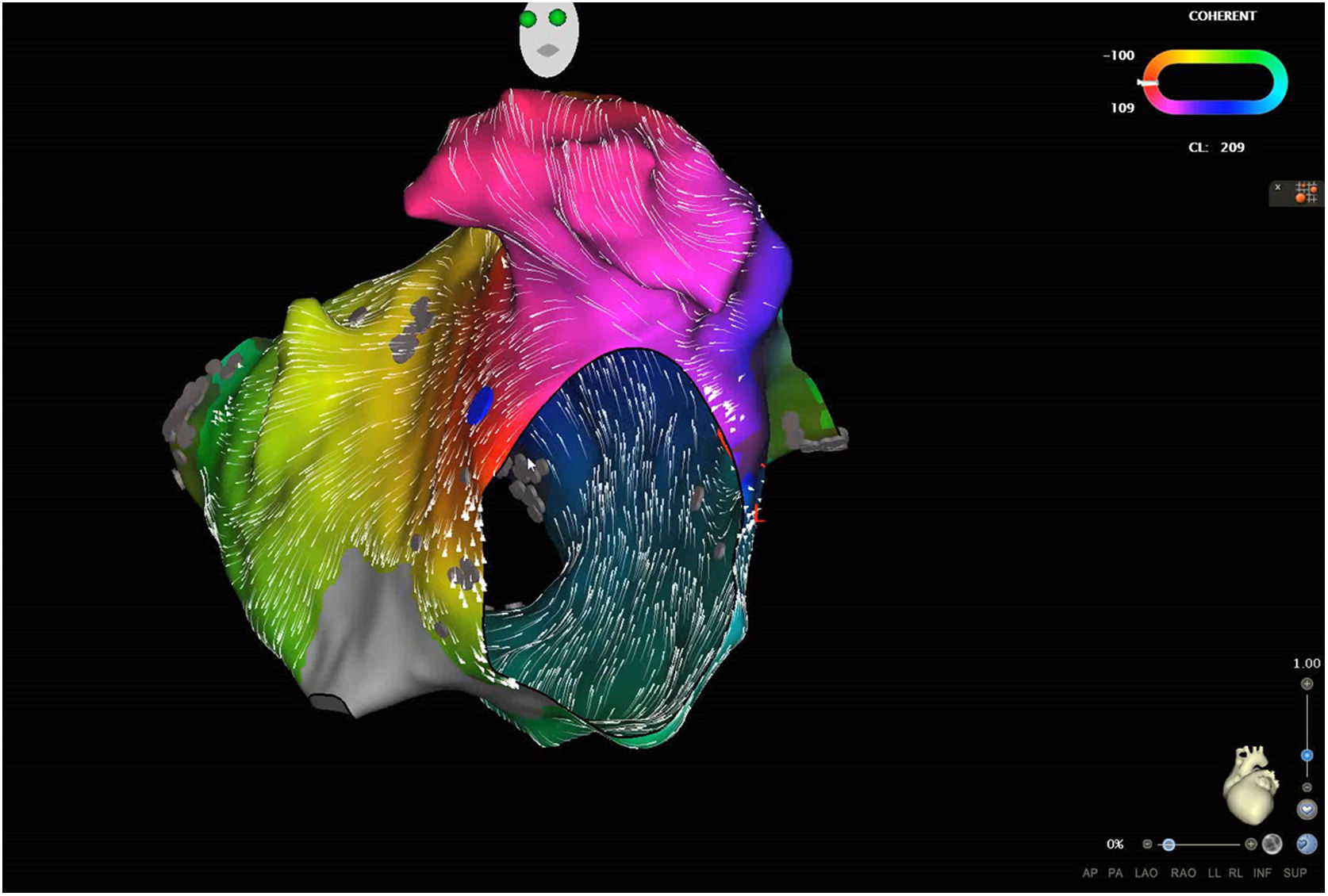Click the head orientation indicator icon

[x=548, y=40]
